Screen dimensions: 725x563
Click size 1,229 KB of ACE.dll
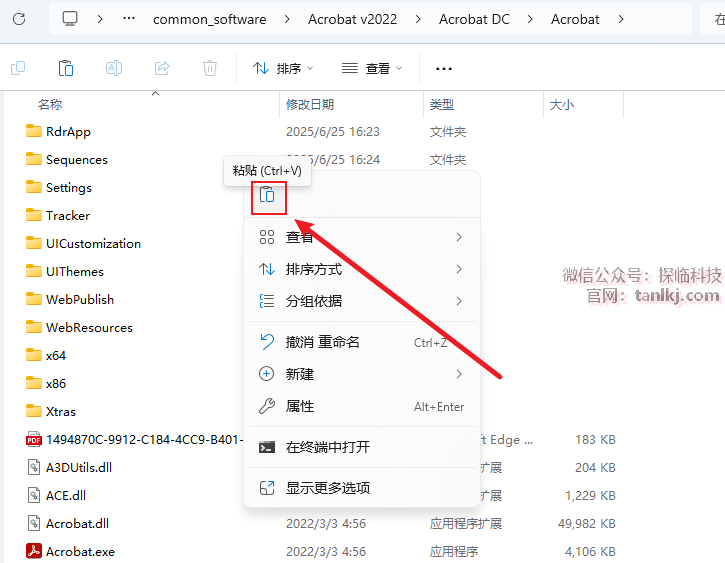(x=590, y=496)
